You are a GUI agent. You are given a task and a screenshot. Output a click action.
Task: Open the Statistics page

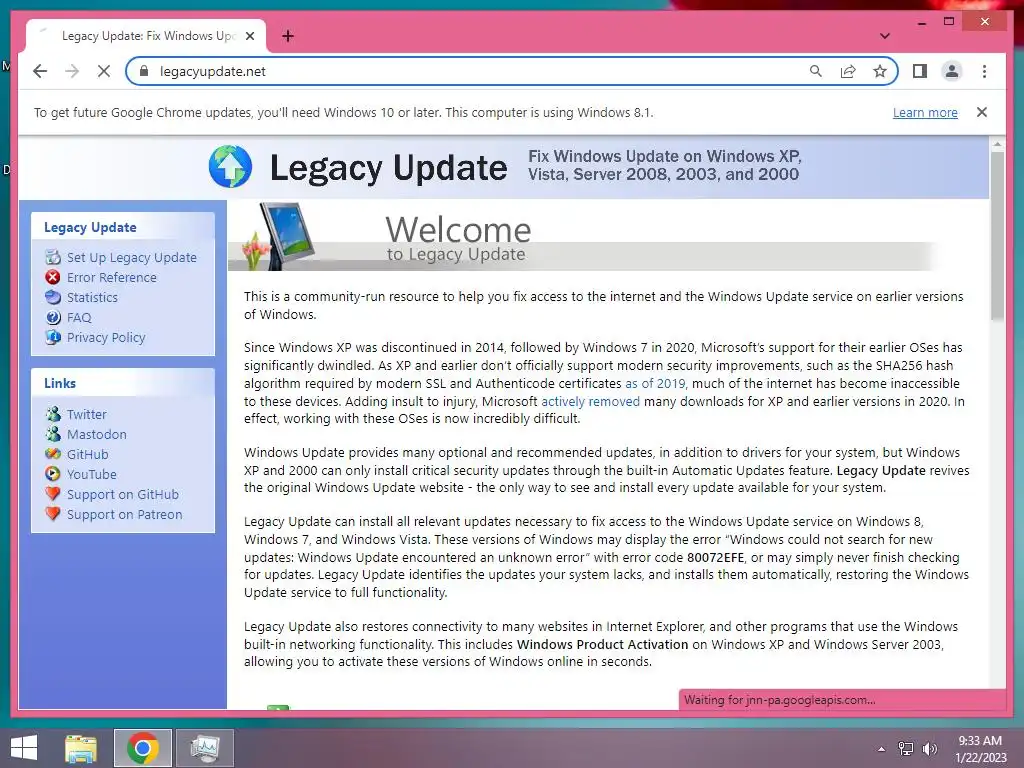92,297
